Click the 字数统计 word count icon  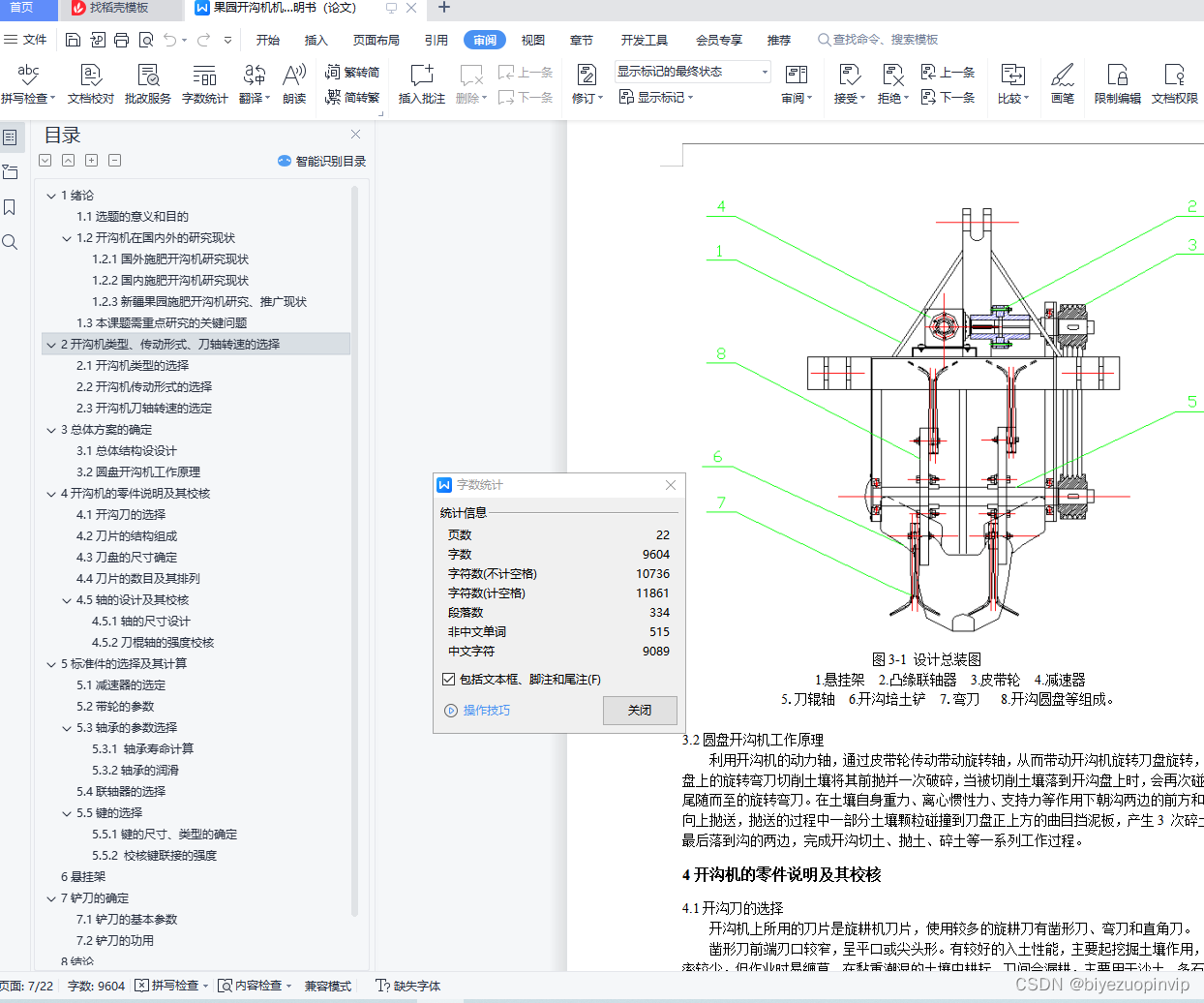pos(204,83)
